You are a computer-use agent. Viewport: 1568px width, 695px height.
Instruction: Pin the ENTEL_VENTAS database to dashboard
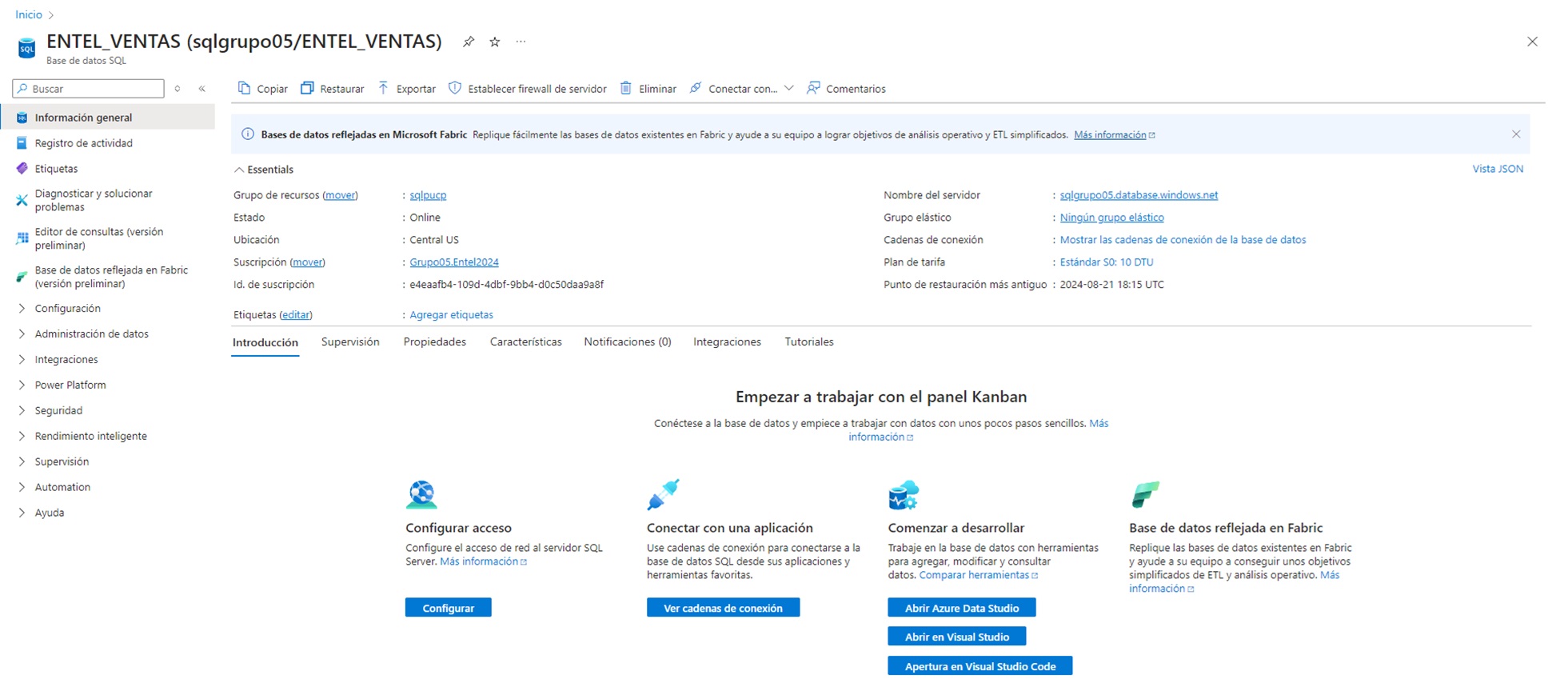(469, 42)
